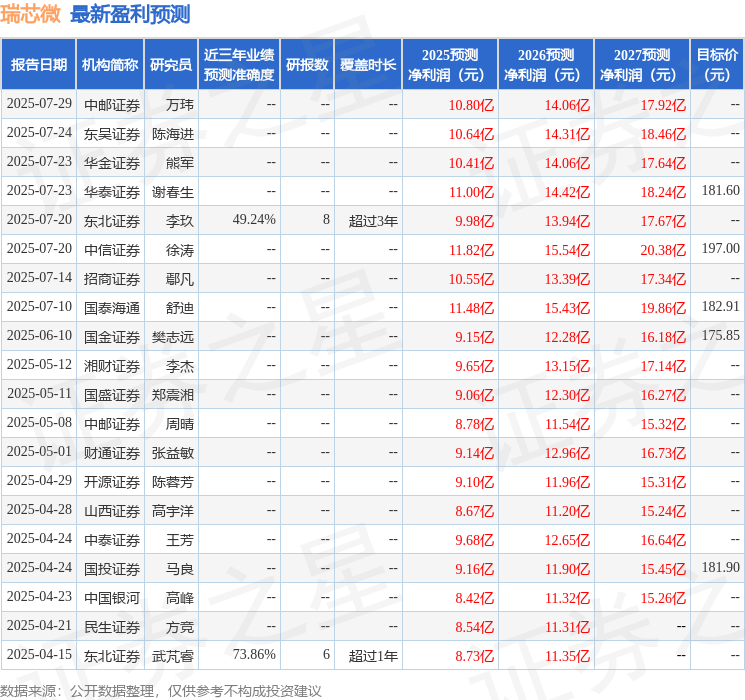Click 开源证券 institution cell
The height and width of the screenshot is (700, 745).
112,482
